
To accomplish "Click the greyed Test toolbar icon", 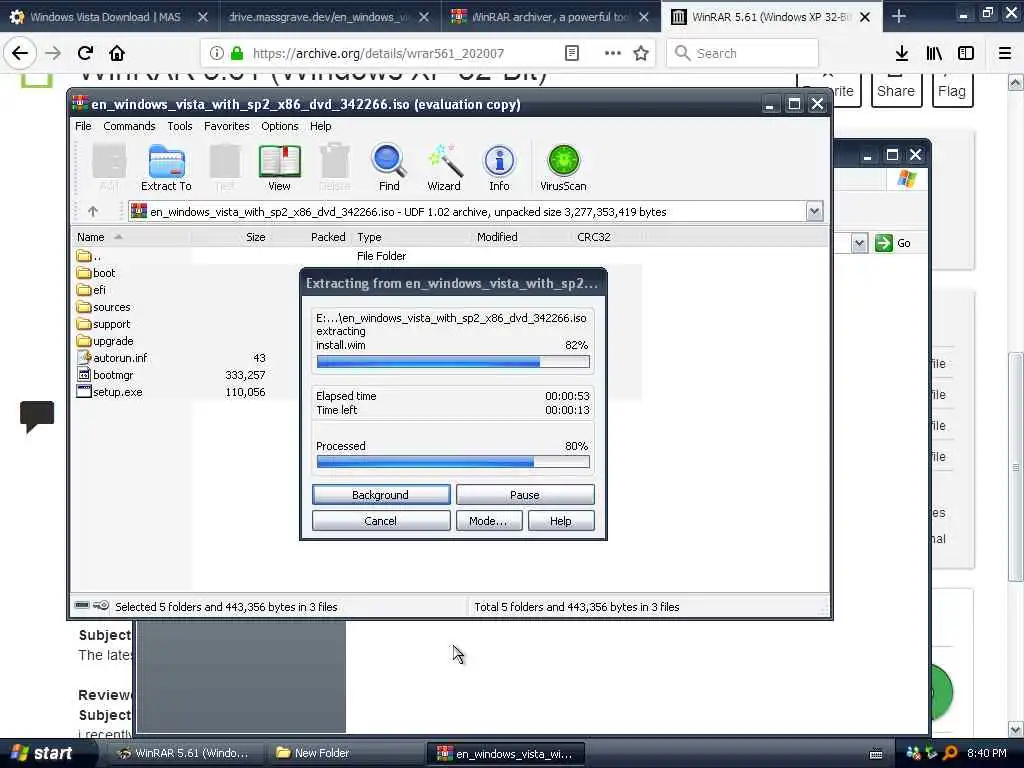I will (x=225, y=167).
